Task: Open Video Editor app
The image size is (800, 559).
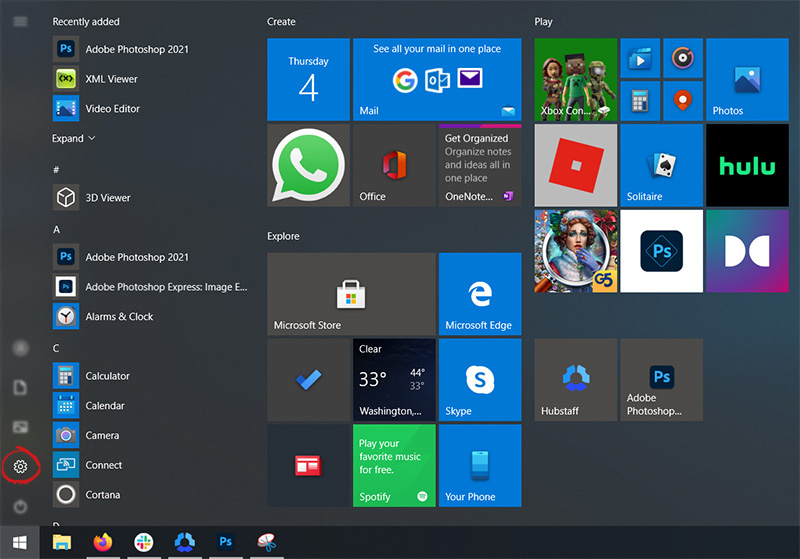Action: 151,108
